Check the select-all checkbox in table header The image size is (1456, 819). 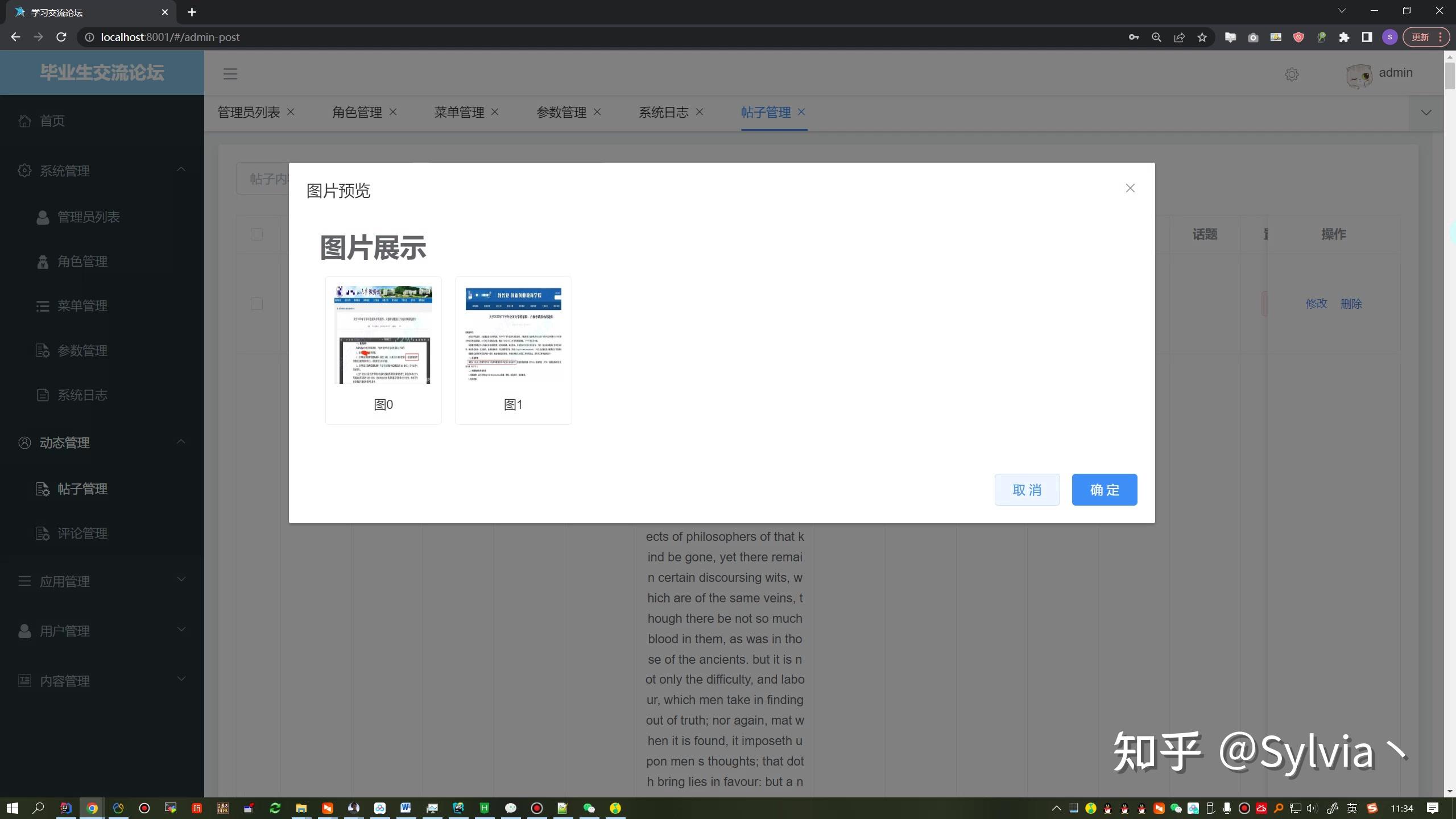click(257, 234)
